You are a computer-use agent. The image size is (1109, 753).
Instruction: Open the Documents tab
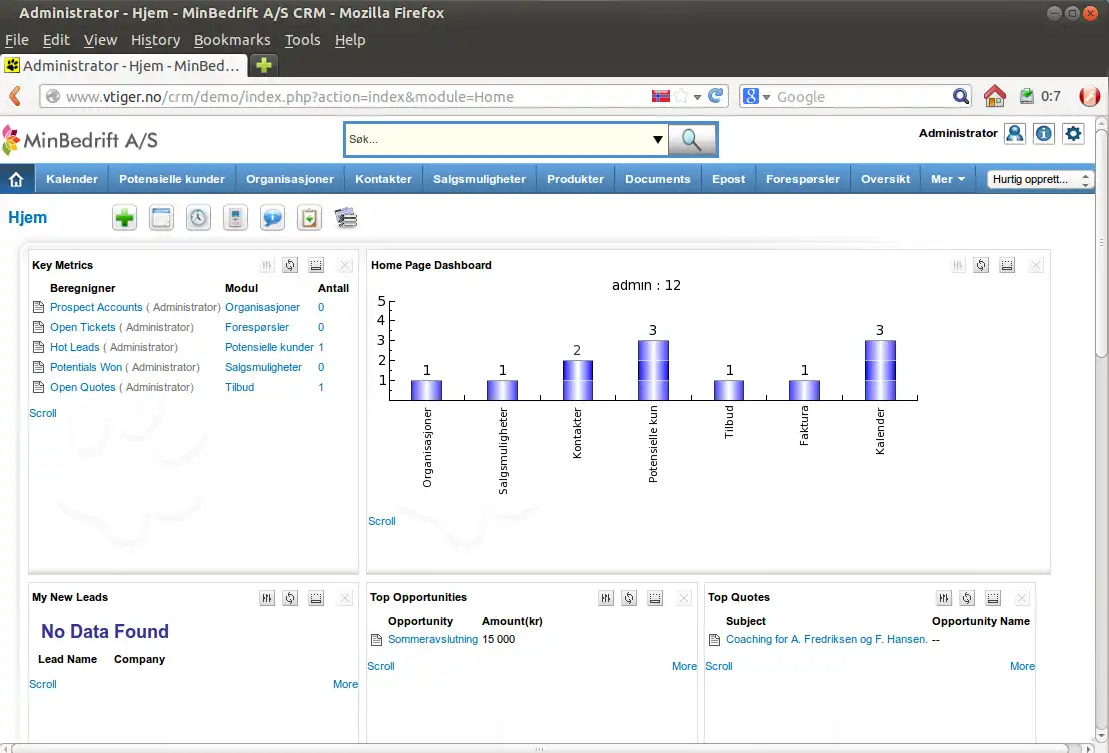pos(658,180)
